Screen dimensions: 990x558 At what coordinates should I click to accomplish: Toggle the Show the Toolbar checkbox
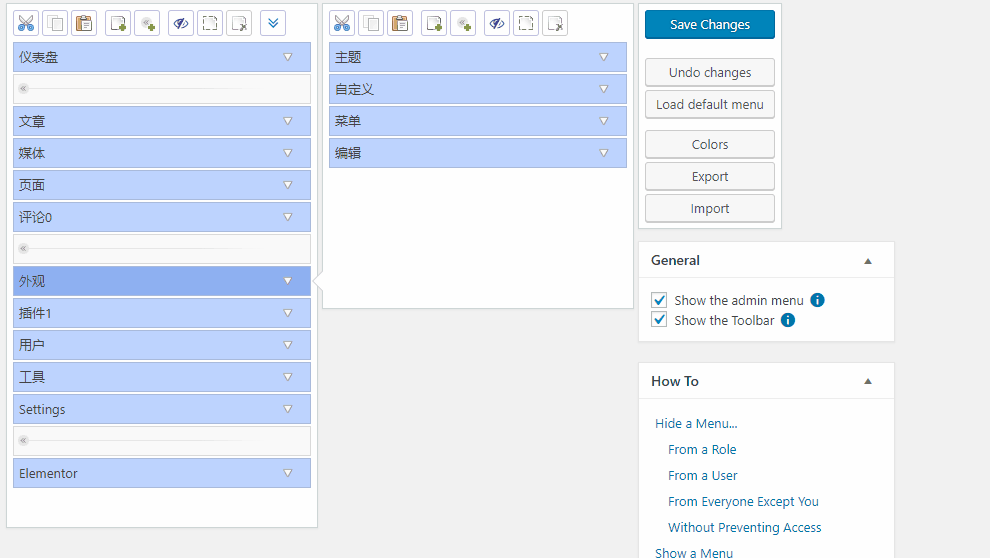[x=659, y=320]
